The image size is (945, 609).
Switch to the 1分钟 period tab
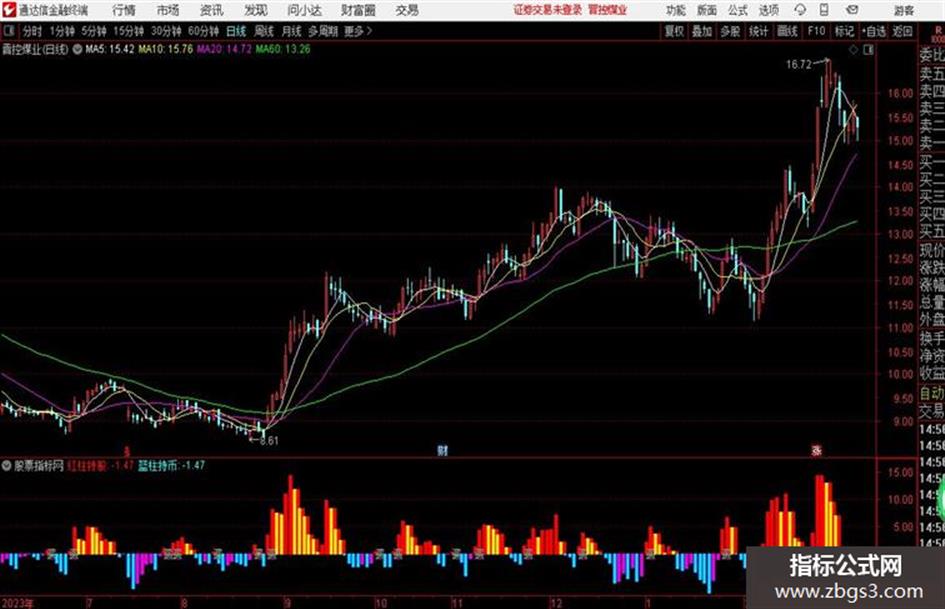[62, 31]
